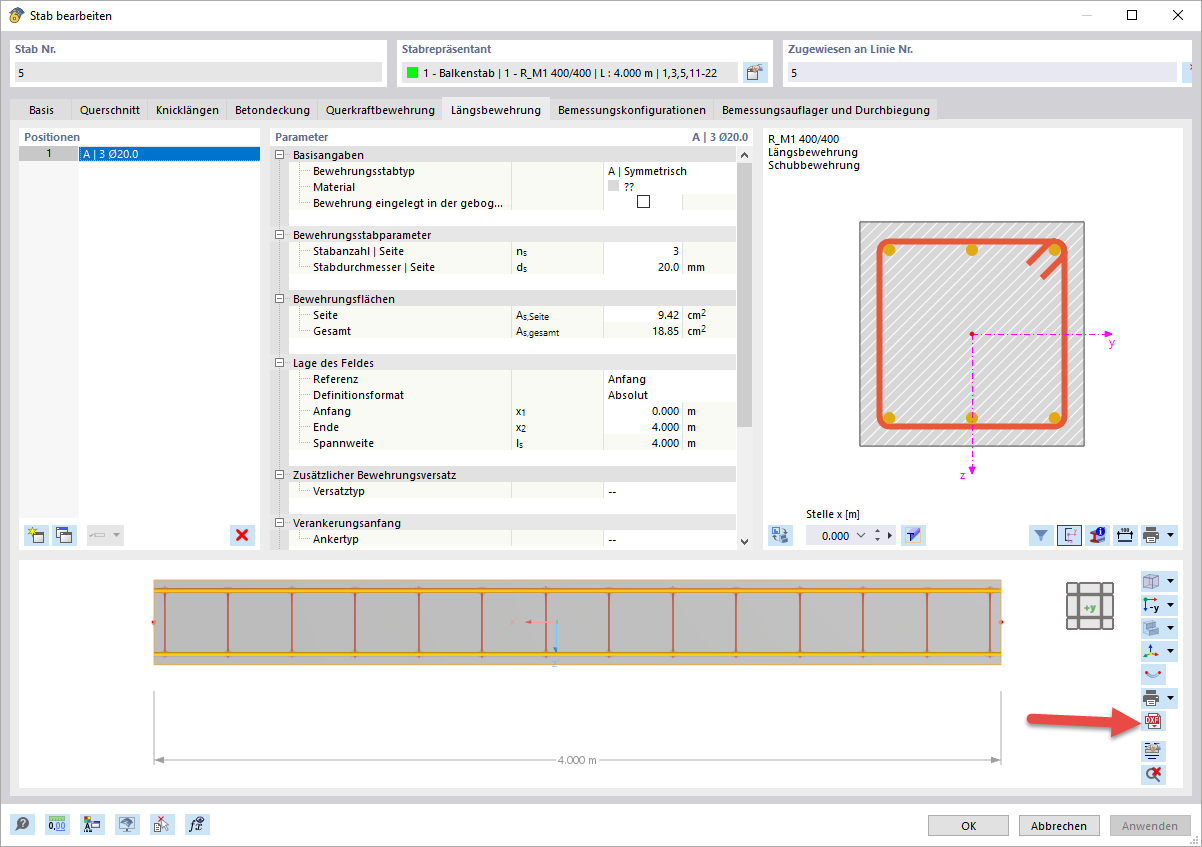Screen dimensions: 1202x847
Task: Collapse Zusätzlicher Bewehrungsversatz group
Action: click(x=280, y=475)
